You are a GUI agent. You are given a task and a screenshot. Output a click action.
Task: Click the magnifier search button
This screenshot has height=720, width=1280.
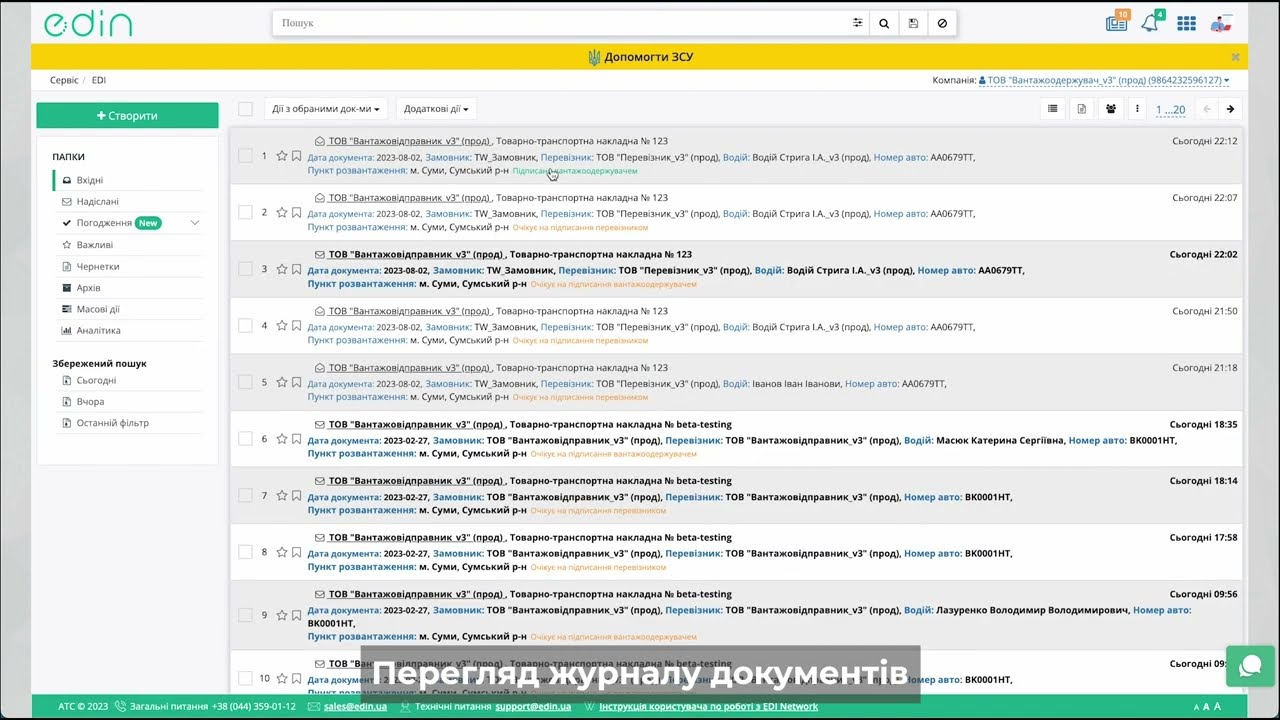(884, 23)
